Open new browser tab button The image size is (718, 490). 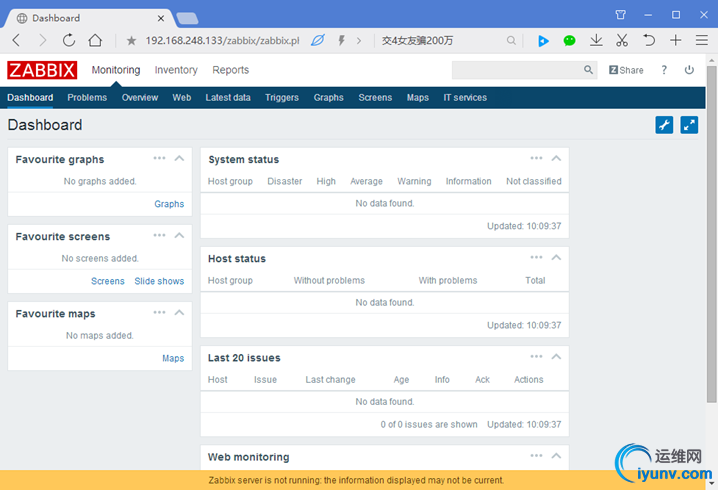[187, 18]
